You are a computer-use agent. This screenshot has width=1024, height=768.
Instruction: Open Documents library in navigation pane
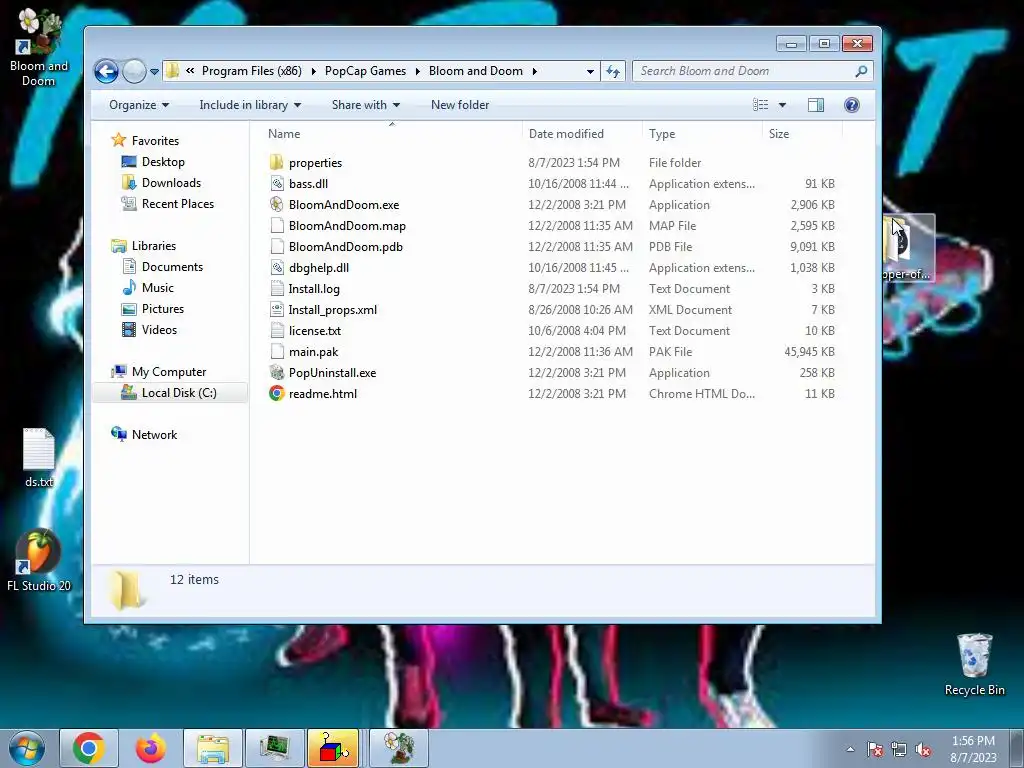(x=172, y=266)
